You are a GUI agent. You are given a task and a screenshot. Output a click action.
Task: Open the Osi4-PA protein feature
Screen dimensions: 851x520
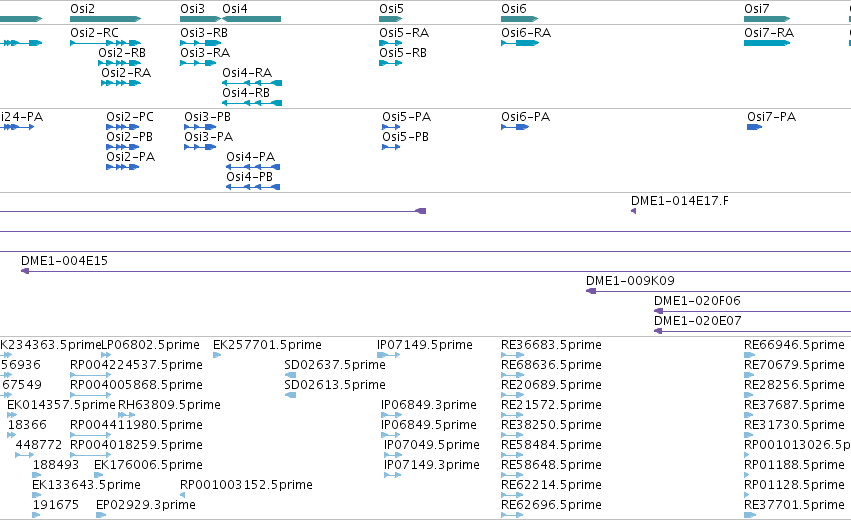pos(253,167)
